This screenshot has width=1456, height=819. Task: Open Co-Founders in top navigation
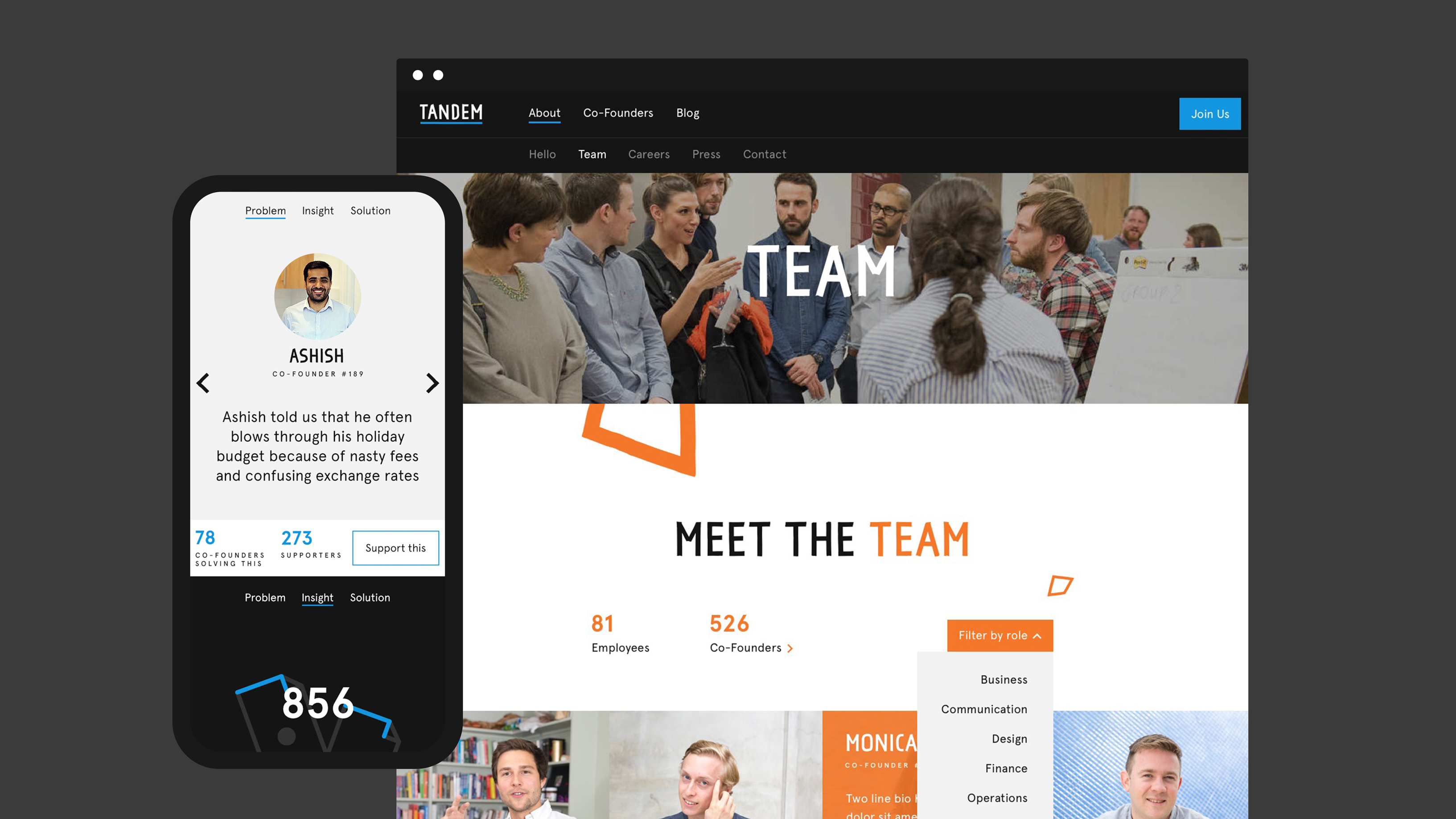coord(618,113)
